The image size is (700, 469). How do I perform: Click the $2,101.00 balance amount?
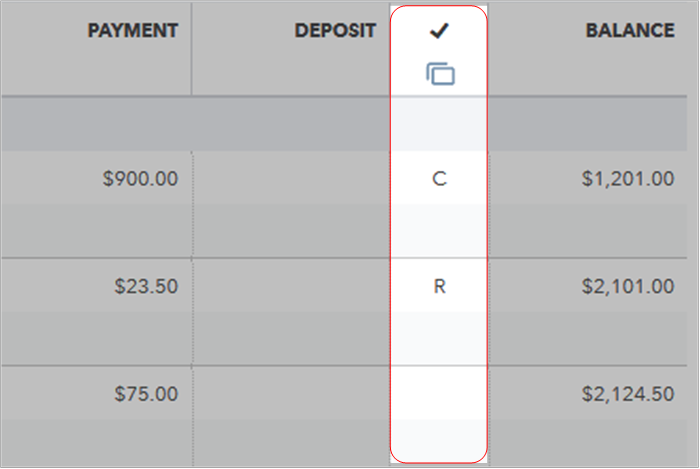click(x=627, y=287)
